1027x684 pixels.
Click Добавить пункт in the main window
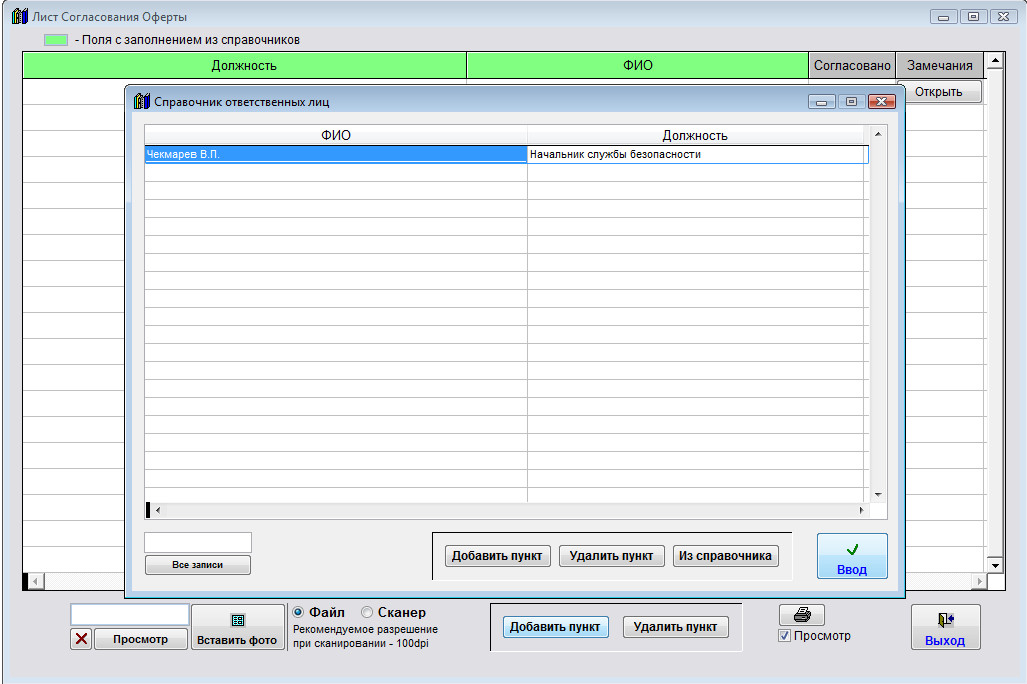(x=555, y=627)
